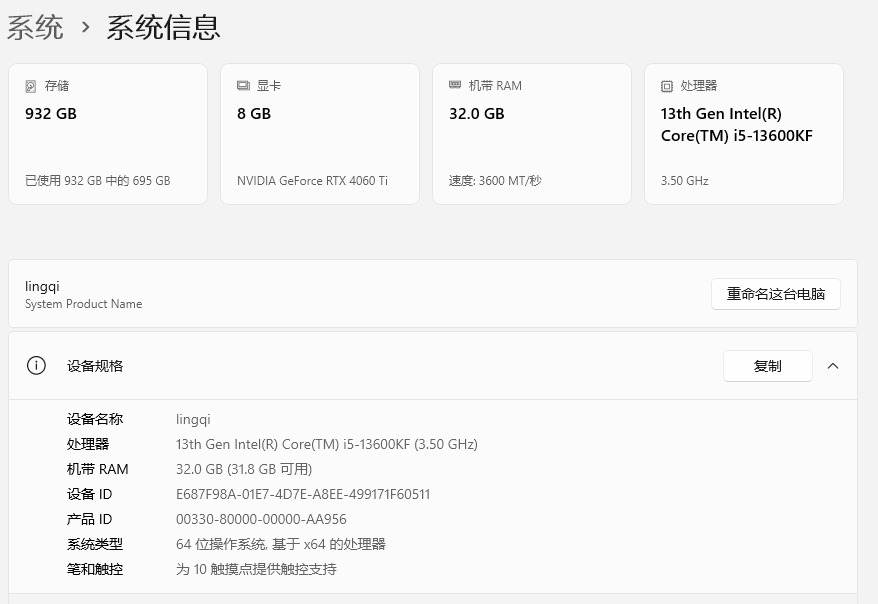Click the 产品 ID value 00330-80000-00000-AA956
The image size is (878, 604).
261,519
